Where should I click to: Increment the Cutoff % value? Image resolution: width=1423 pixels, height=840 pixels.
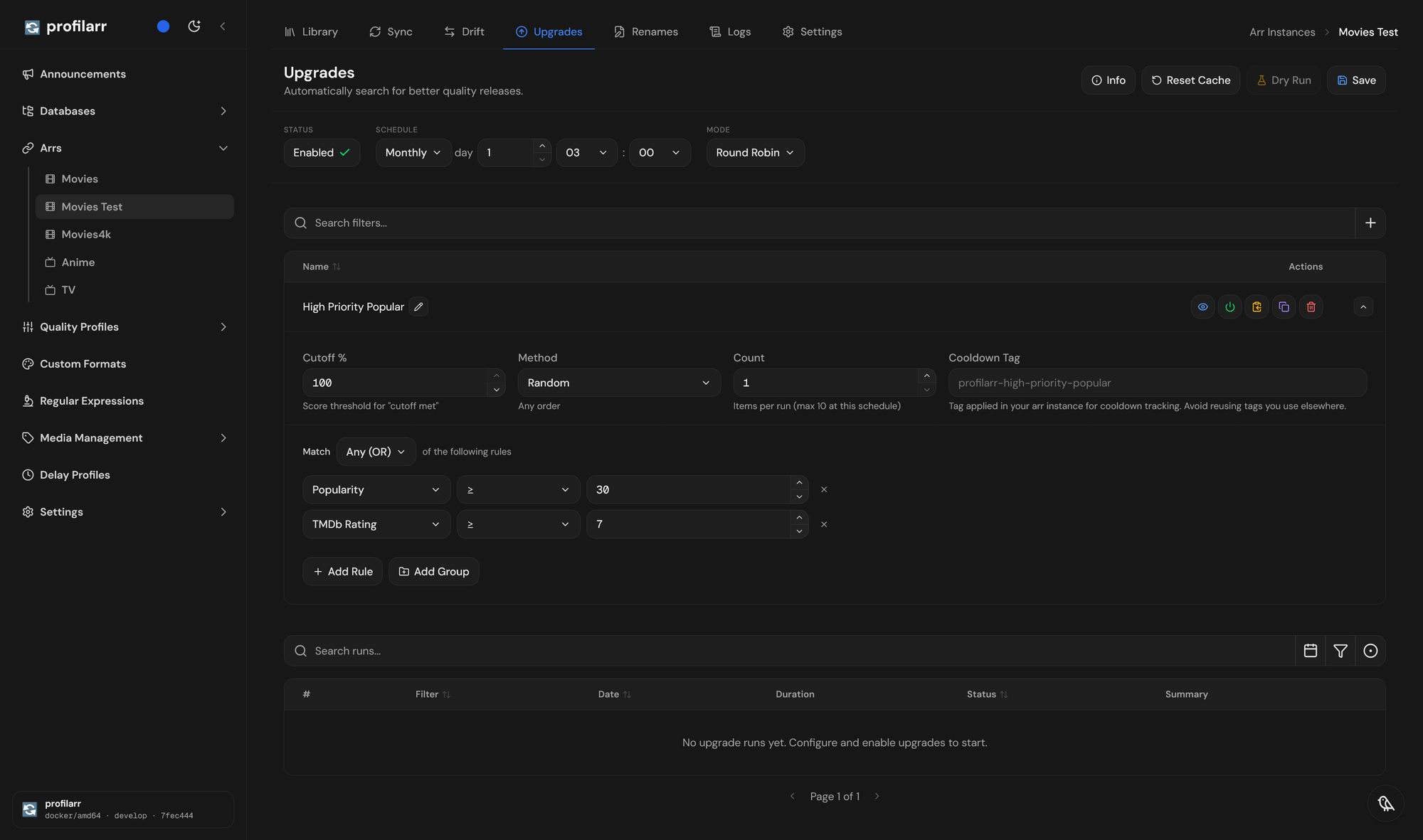[x=497, y=376]
